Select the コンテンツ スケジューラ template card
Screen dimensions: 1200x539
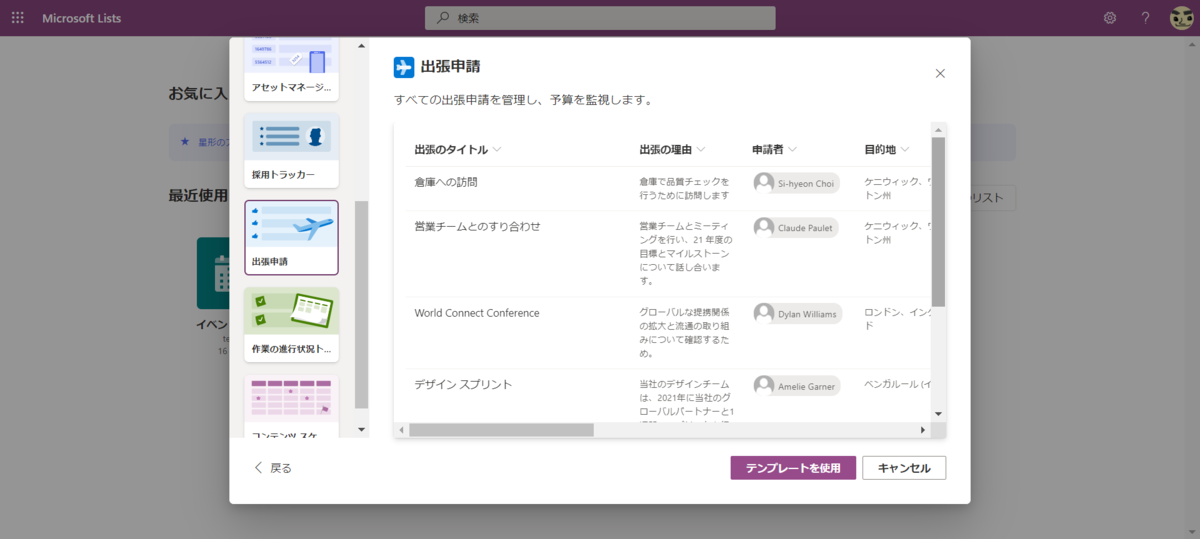291,406
